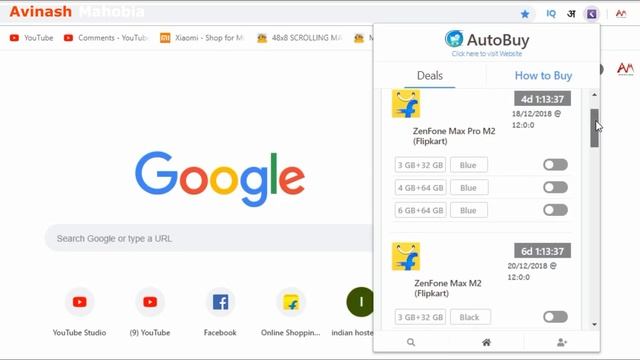Image resolution: width=640 pixels, height=360 pixels.
Task: Enable ZenFone Max Pro M2 4 GB+64 GB toggle
Action: 555,187
